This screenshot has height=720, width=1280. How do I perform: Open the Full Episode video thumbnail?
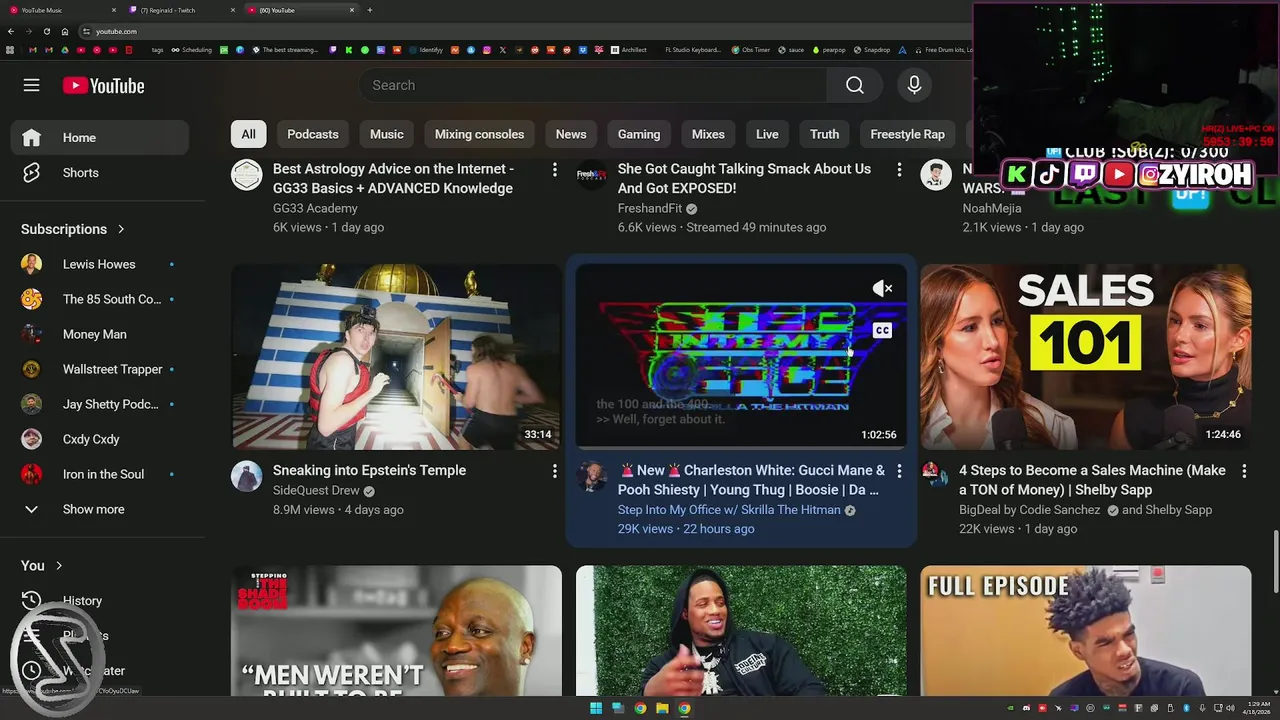[1086, 631]
